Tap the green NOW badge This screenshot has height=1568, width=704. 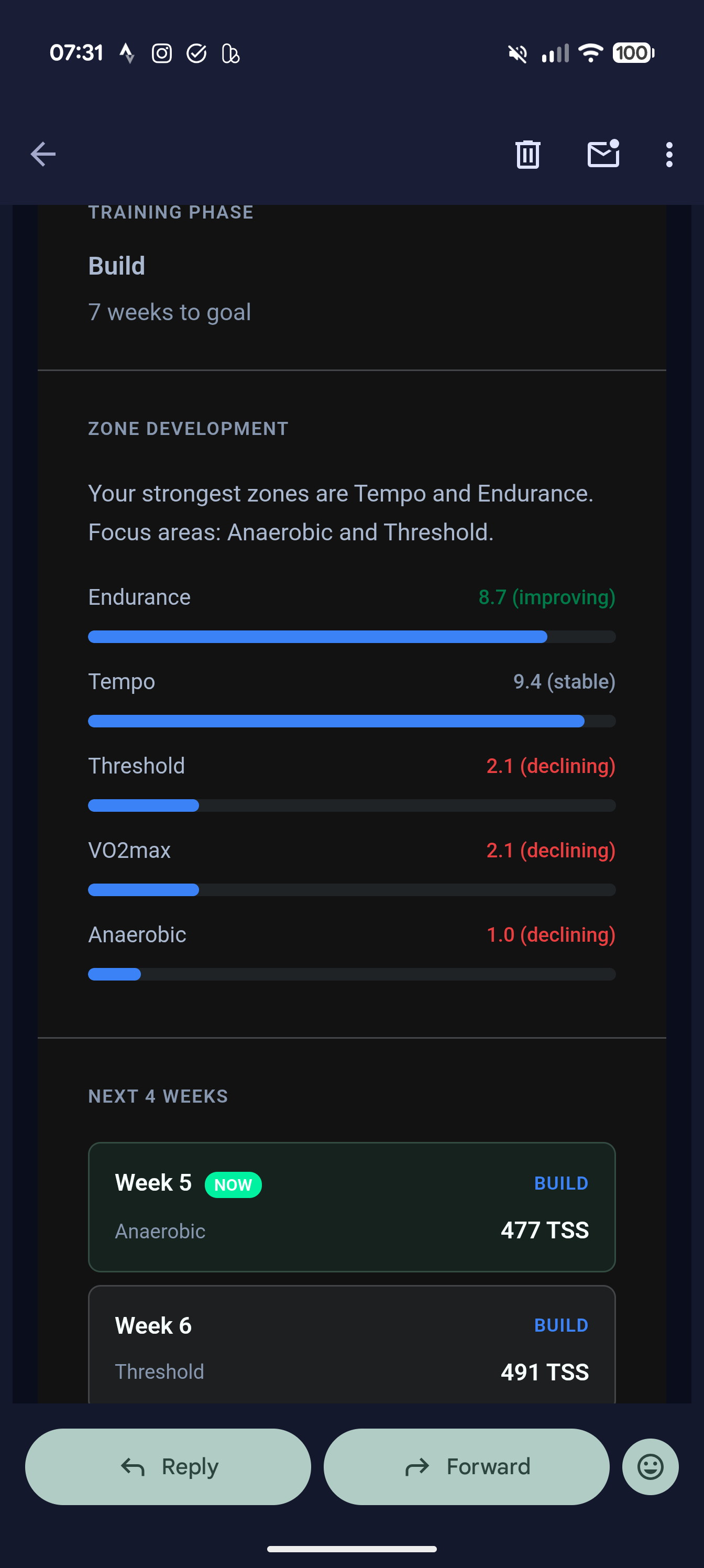(233, 1184)
